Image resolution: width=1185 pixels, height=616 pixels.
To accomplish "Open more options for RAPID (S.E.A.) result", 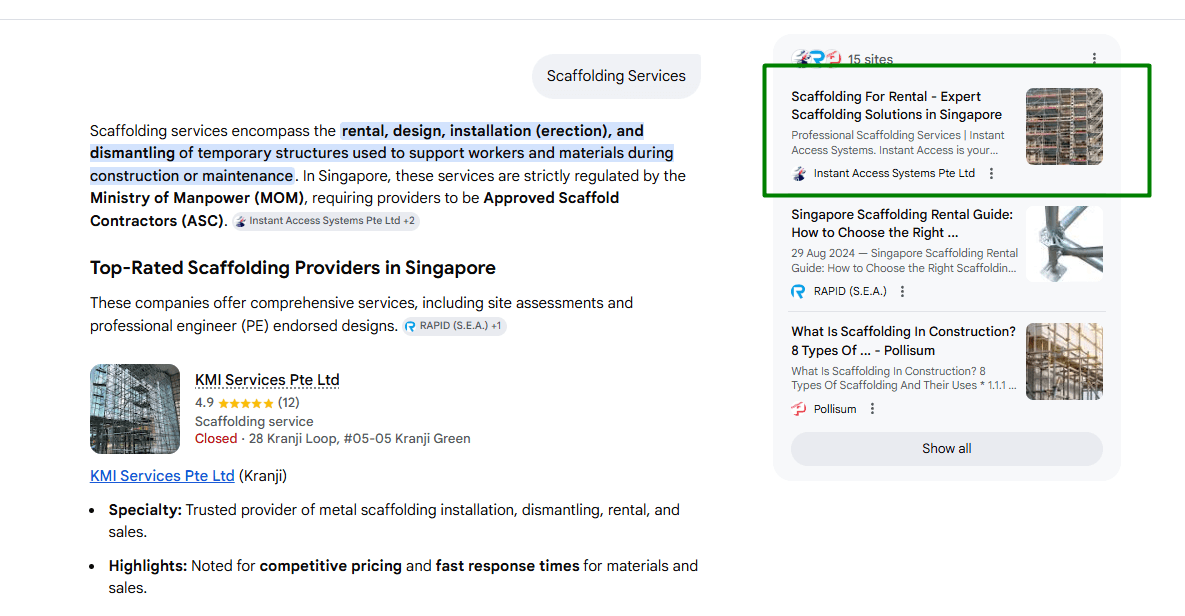I will [x=902, y=292].
